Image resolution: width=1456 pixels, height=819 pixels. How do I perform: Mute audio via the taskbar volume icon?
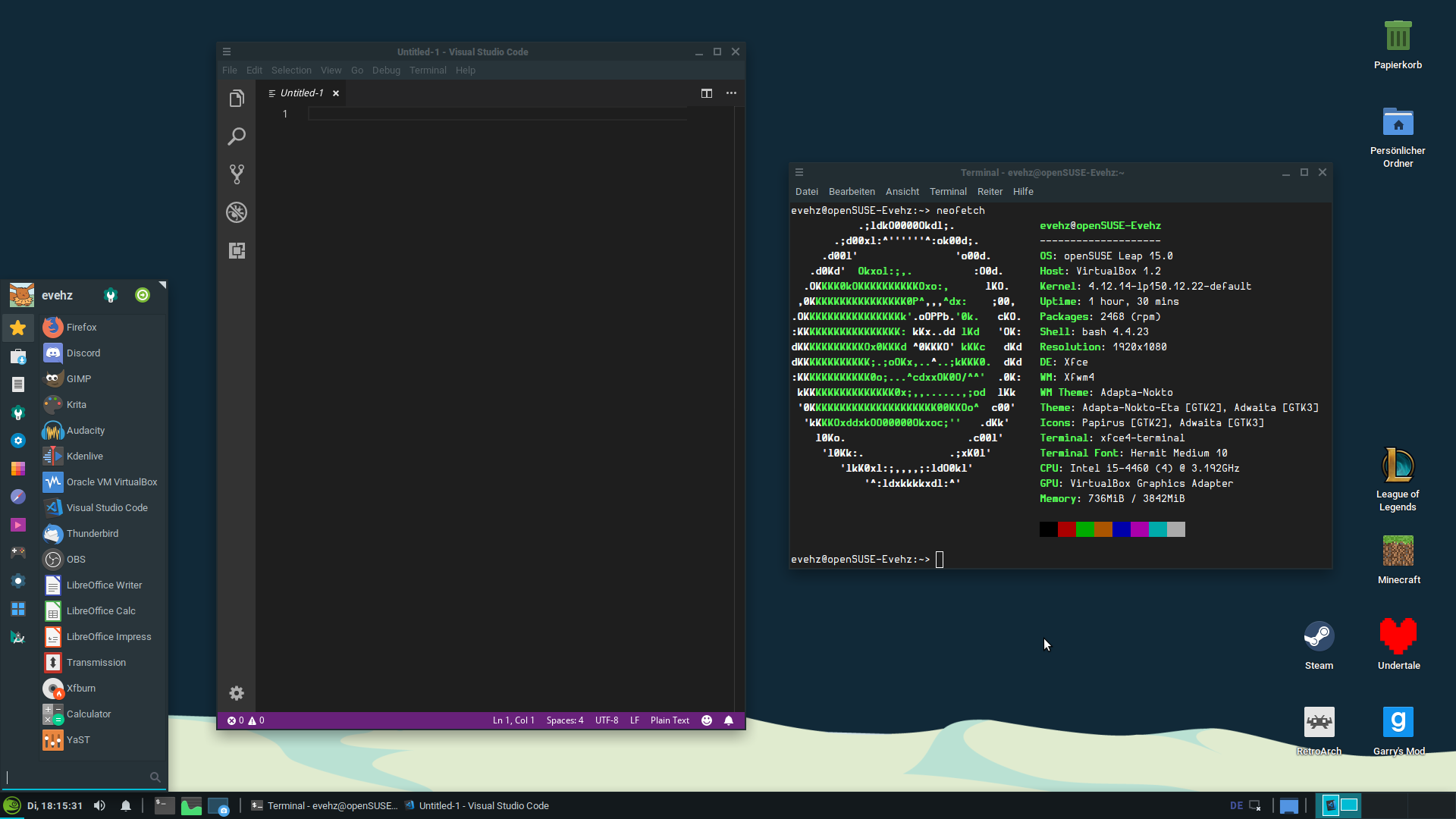coord(99,805)
